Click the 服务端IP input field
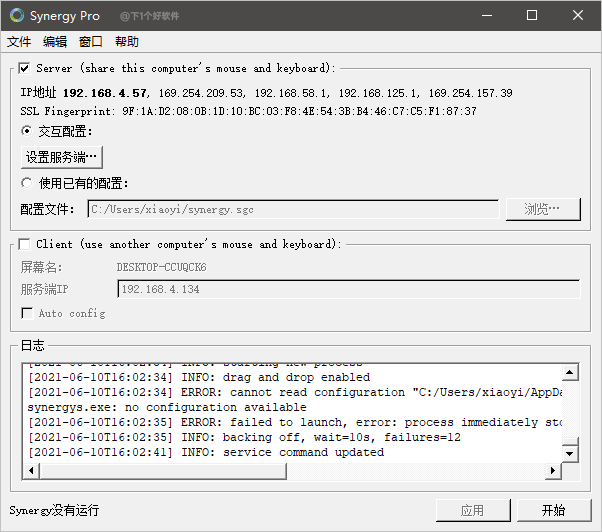Image resolution: width=602 pixels, height=532 pixels. coord(349,289)
